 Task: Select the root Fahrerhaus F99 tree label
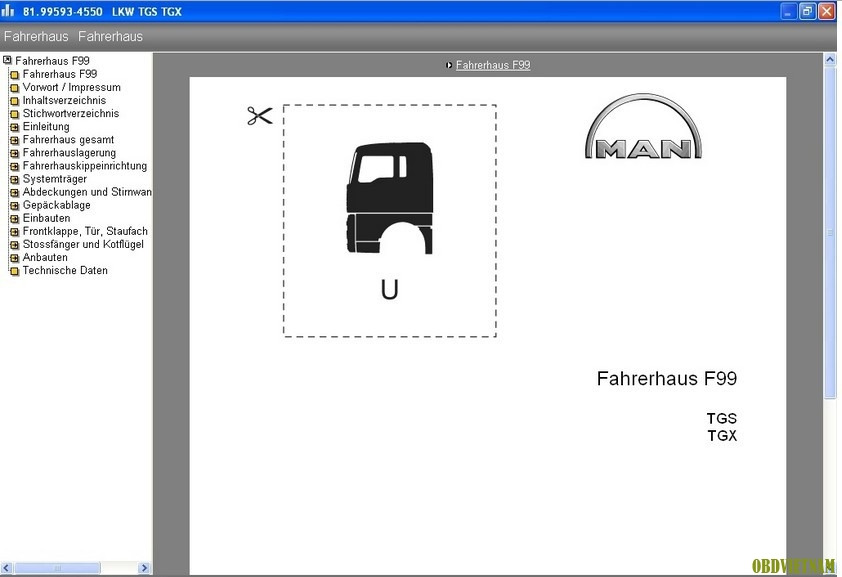[x=52, y=61]
